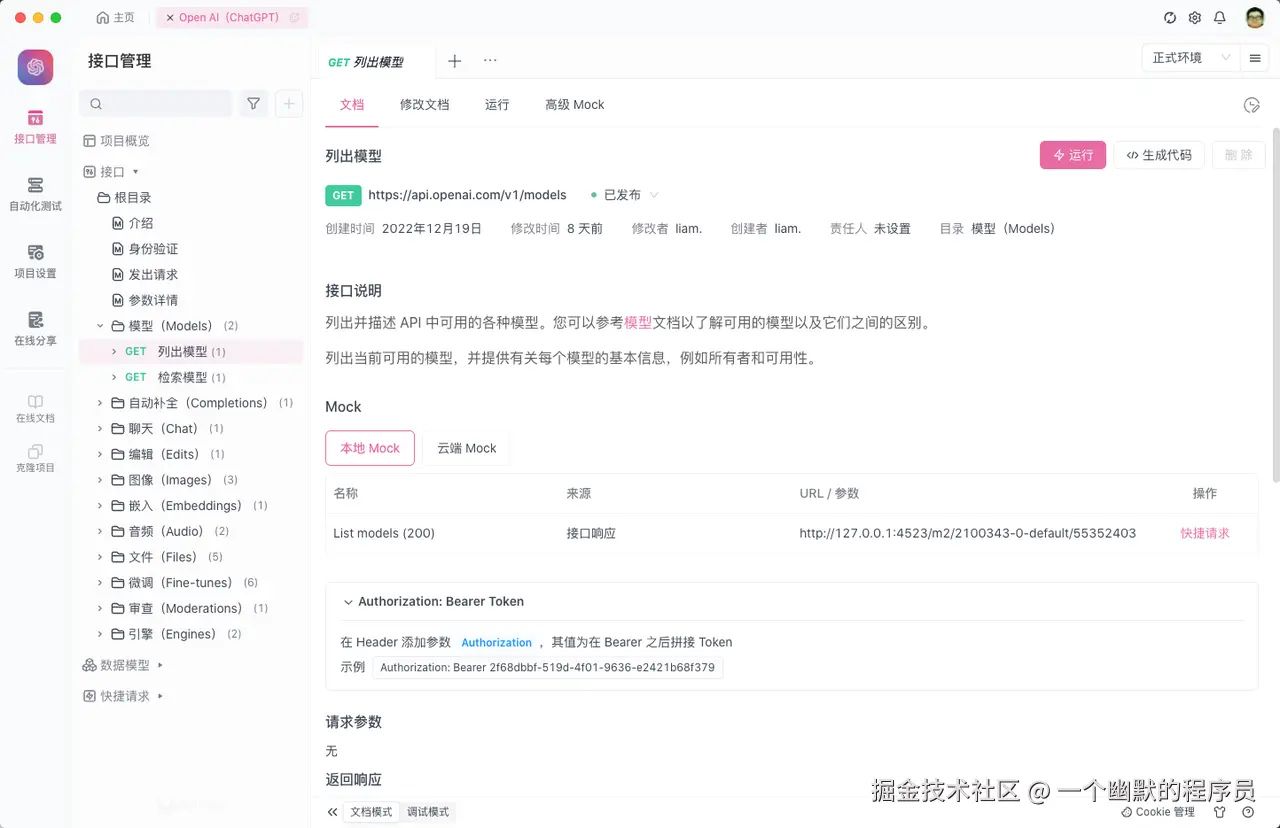The image size is (1280, 828).
Task: Open the 身份验证 document
Action: (x=153, y=249)
